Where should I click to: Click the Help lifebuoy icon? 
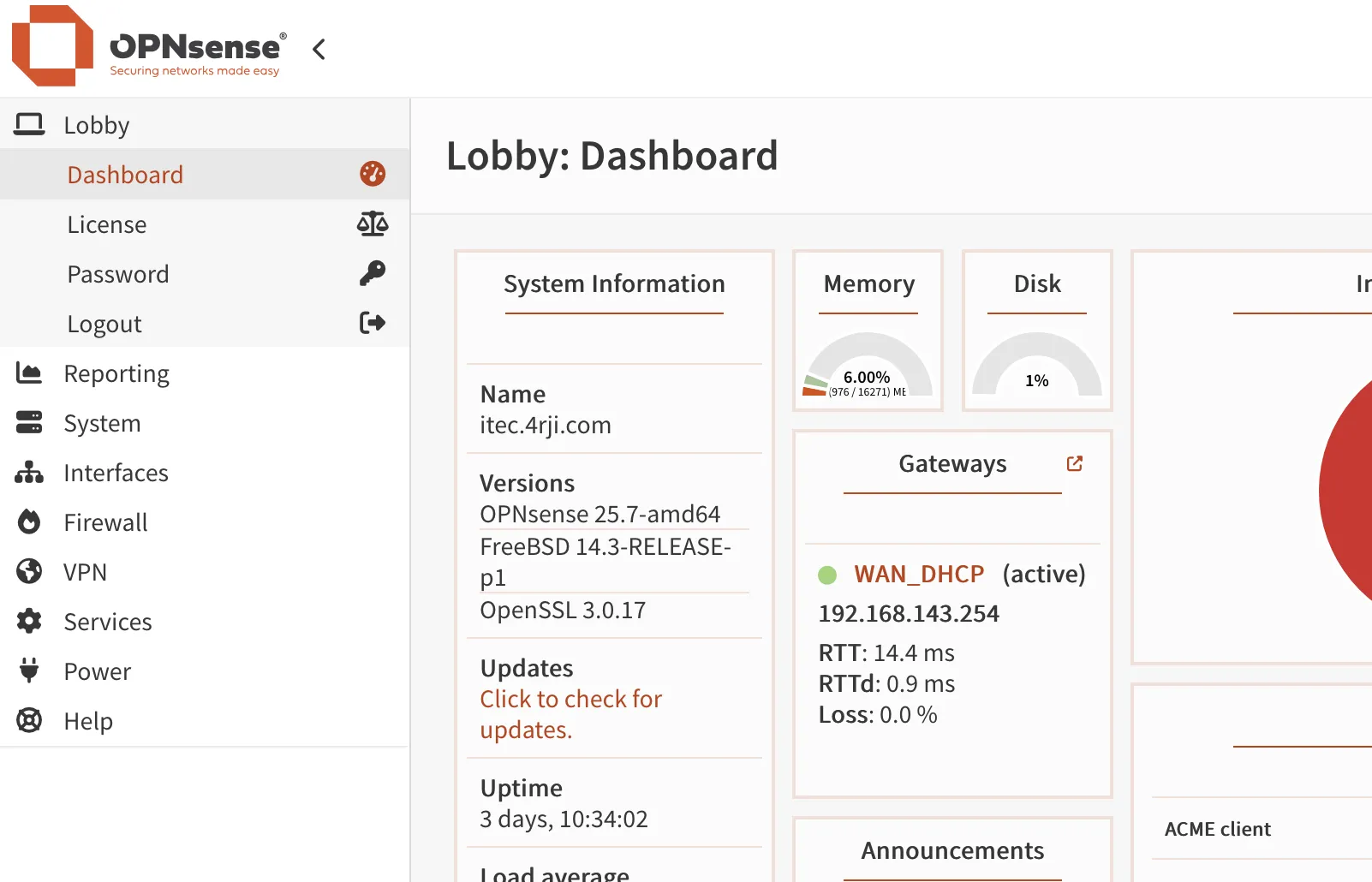pyautogui.click(x=29, y=721)
